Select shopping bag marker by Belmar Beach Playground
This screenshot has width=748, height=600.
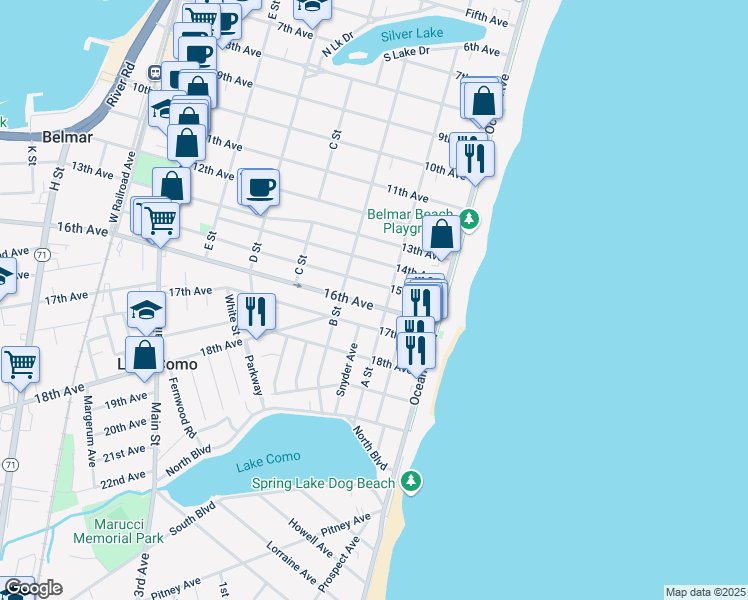[x=441, y=235]
